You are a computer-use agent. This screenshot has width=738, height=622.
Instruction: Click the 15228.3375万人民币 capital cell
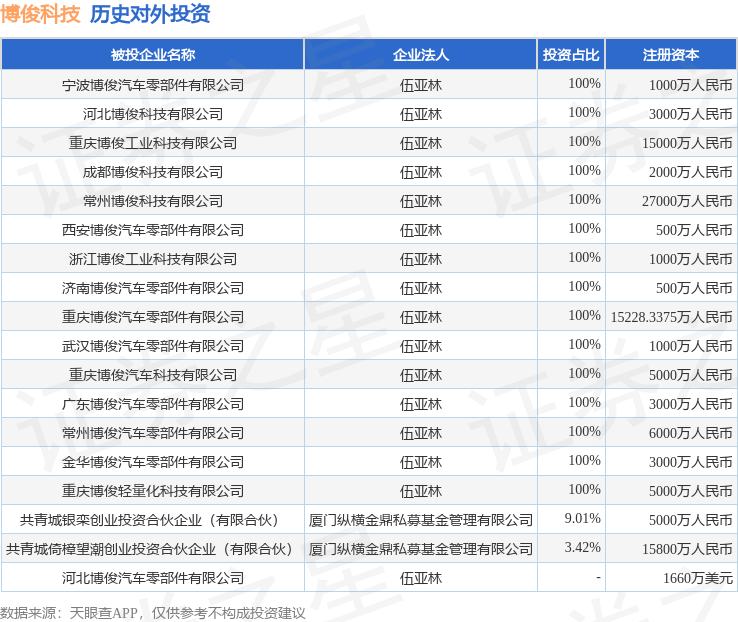672,317
